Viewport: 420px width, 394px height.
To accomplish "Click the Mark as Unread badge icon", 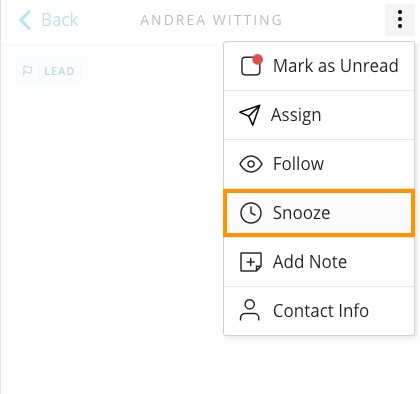I will (251, 65).
